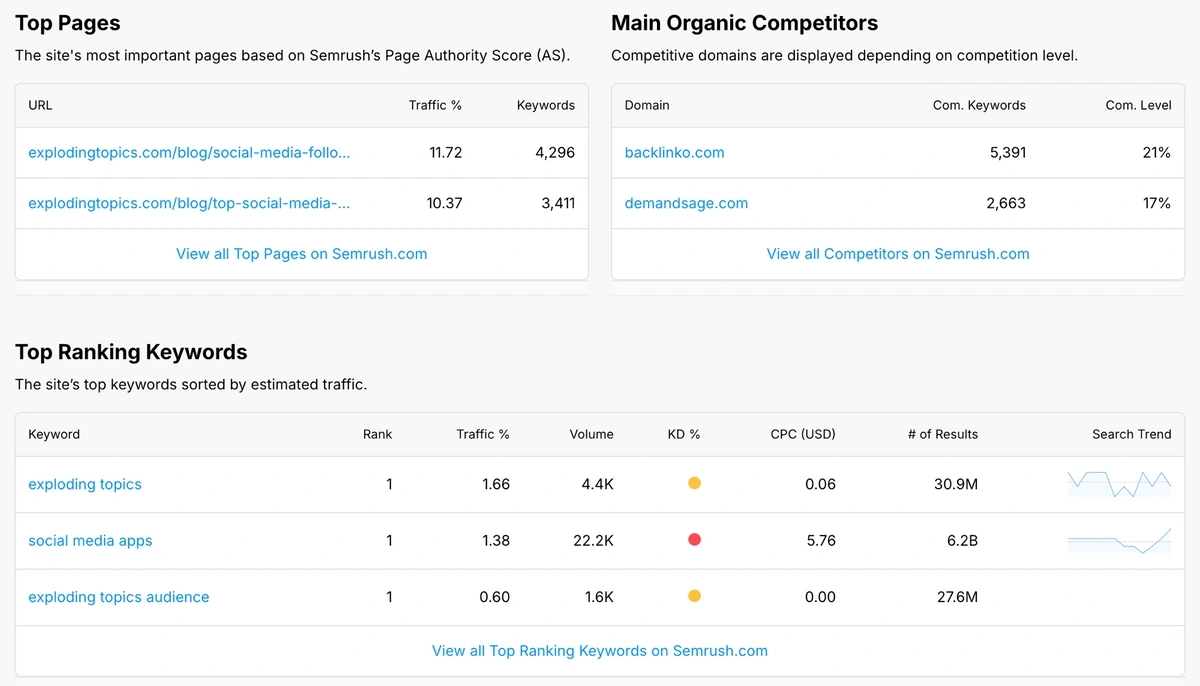Select the 11.72 traffic percentage value
This screenshot has height=686, width=1200.
click(x=445, y=153)
